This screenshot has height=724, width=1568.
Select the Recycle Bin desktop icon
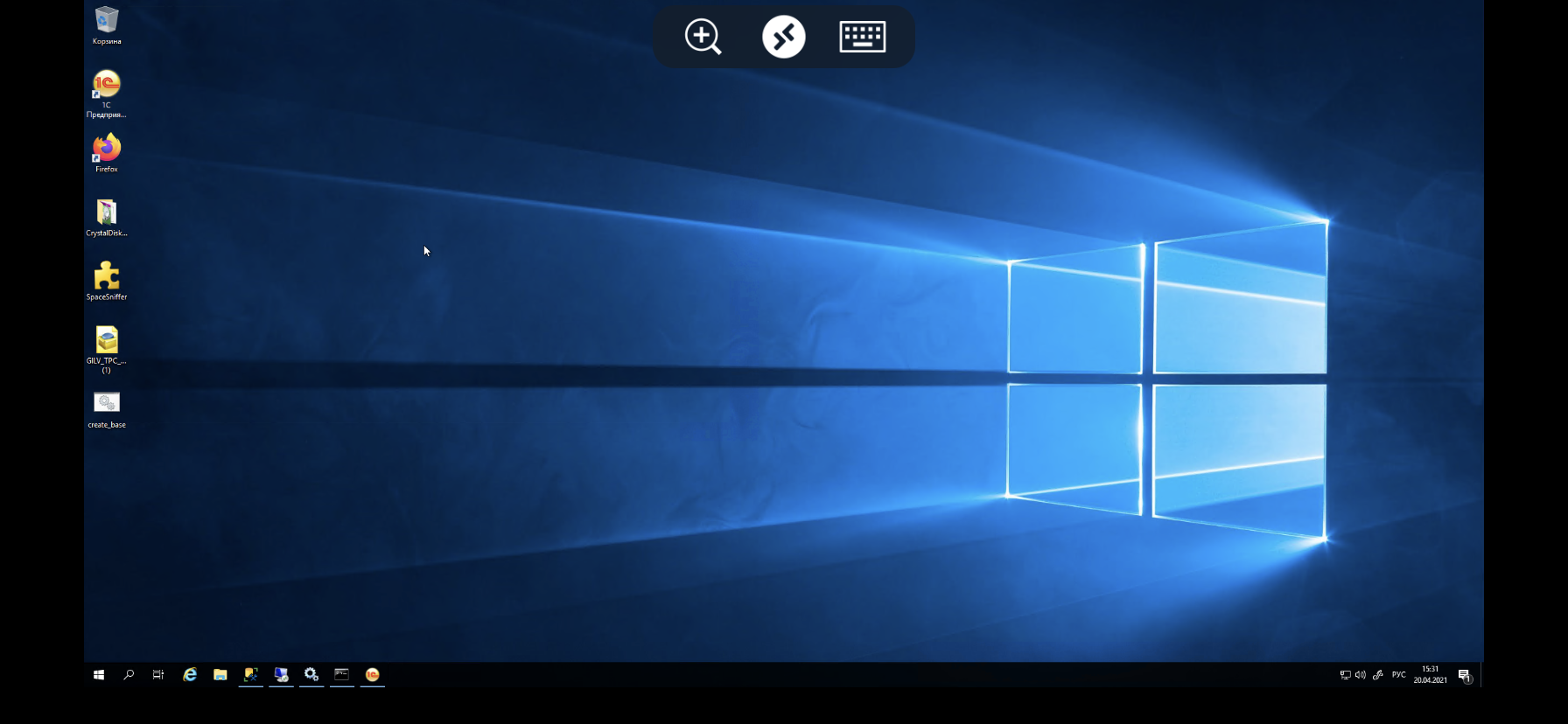[x=107, y=24]
